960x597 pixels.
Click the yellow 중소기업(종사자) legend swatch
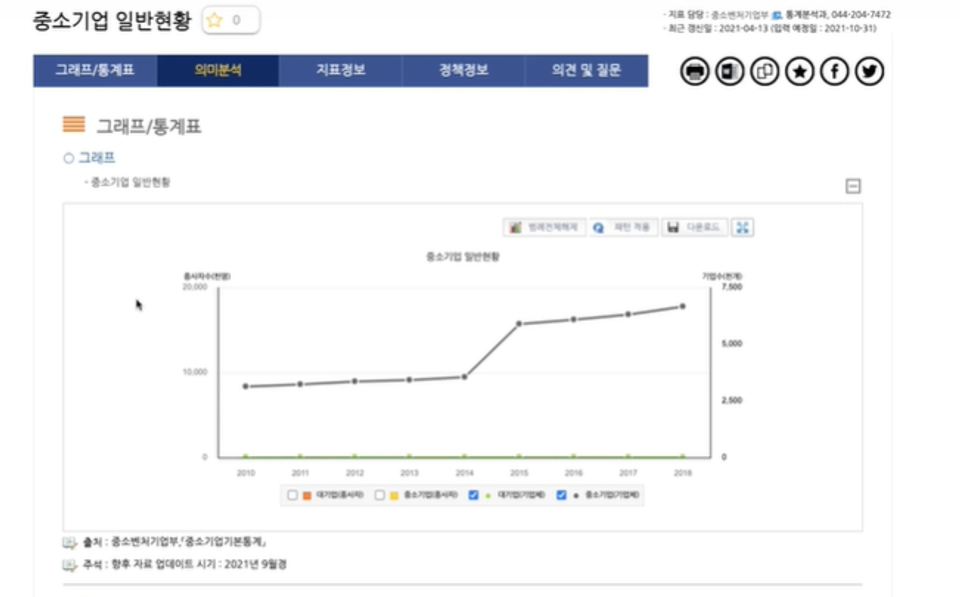point(394,495)
